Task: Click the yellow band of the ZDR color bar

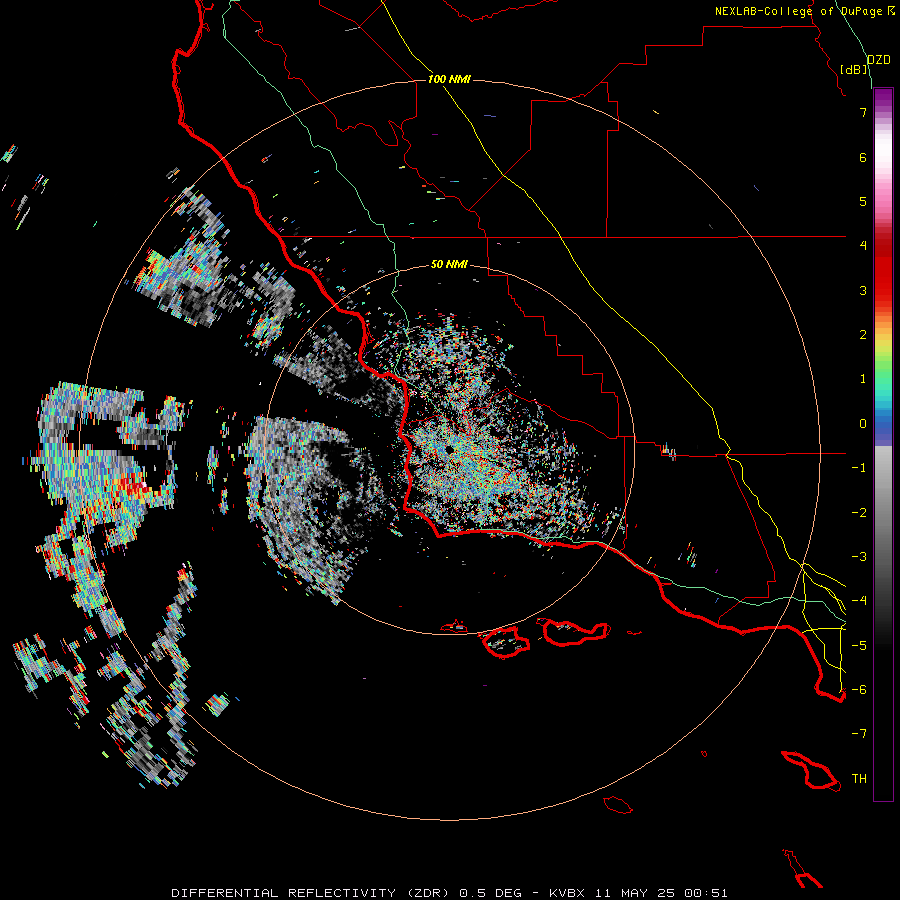Action: (883, 343)
